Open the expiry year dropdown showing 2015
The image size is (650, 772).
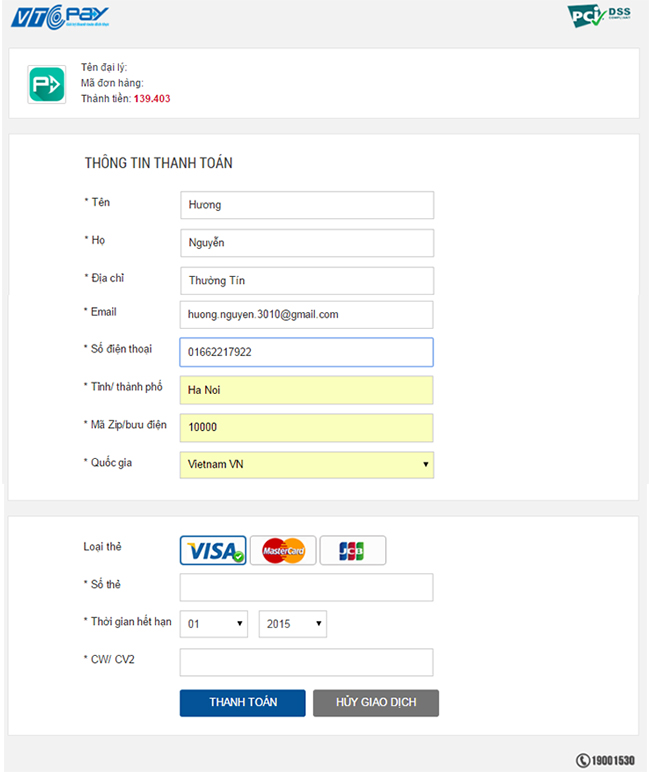point(293,624)
